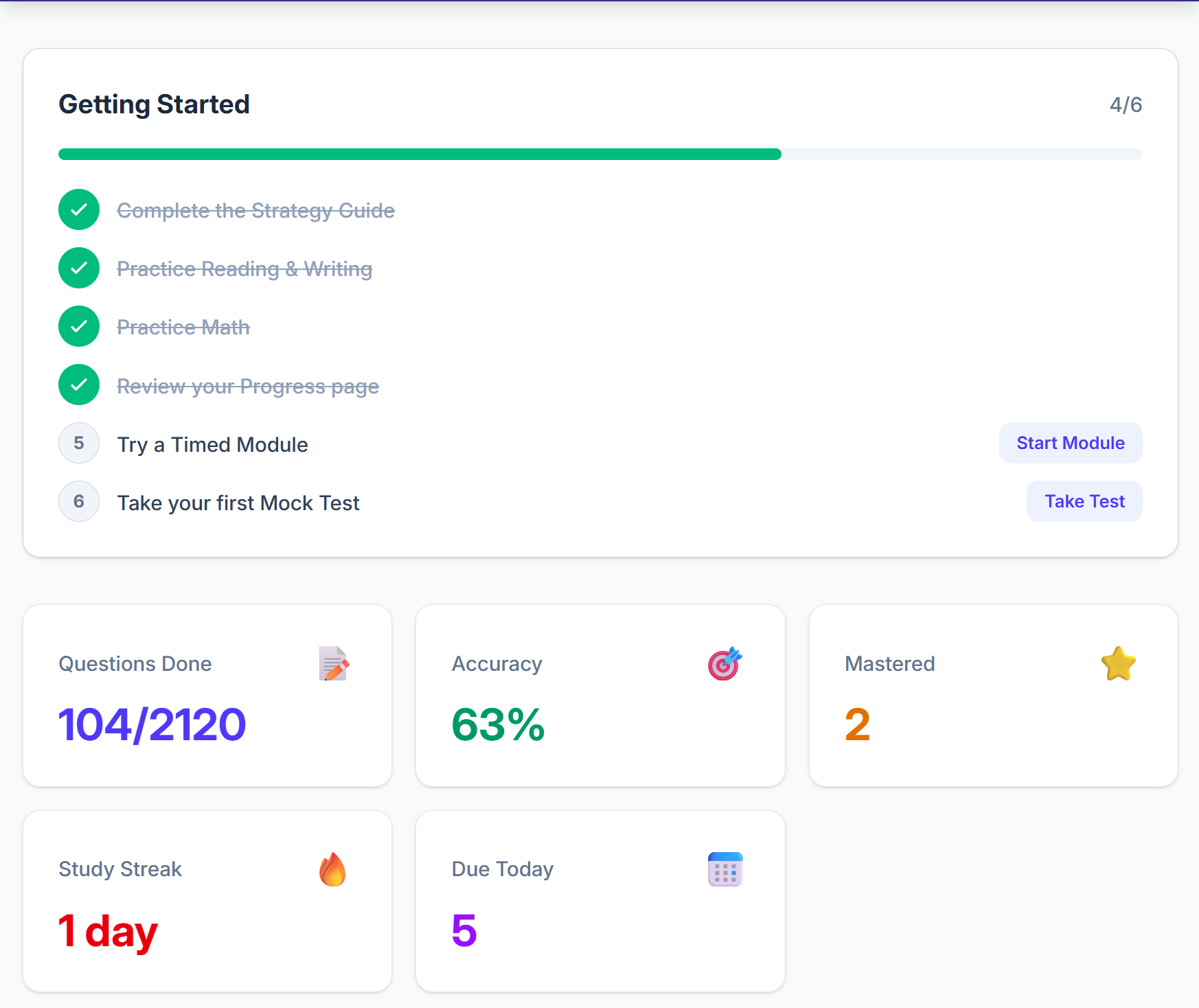Click the Take Test button
This screenshot has width=1199, height=1008.
coord(1084,501)
